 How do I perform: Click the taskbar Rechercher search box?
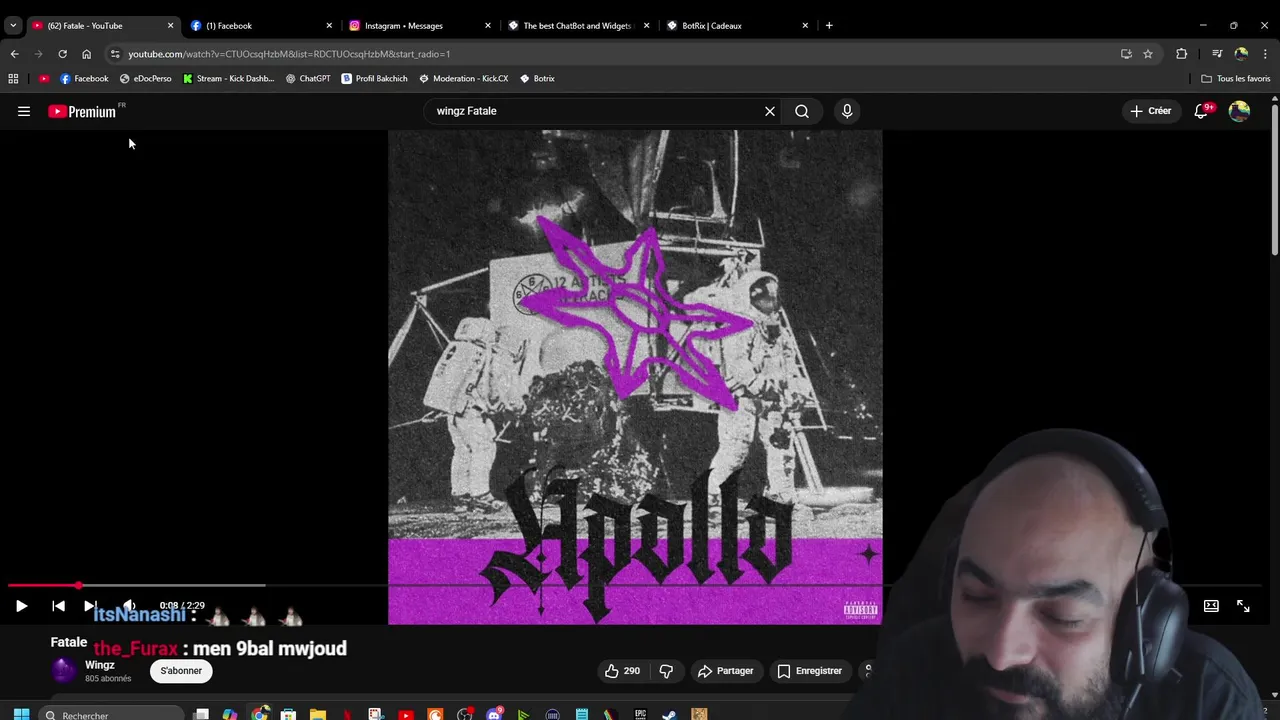tap(110, 714)
